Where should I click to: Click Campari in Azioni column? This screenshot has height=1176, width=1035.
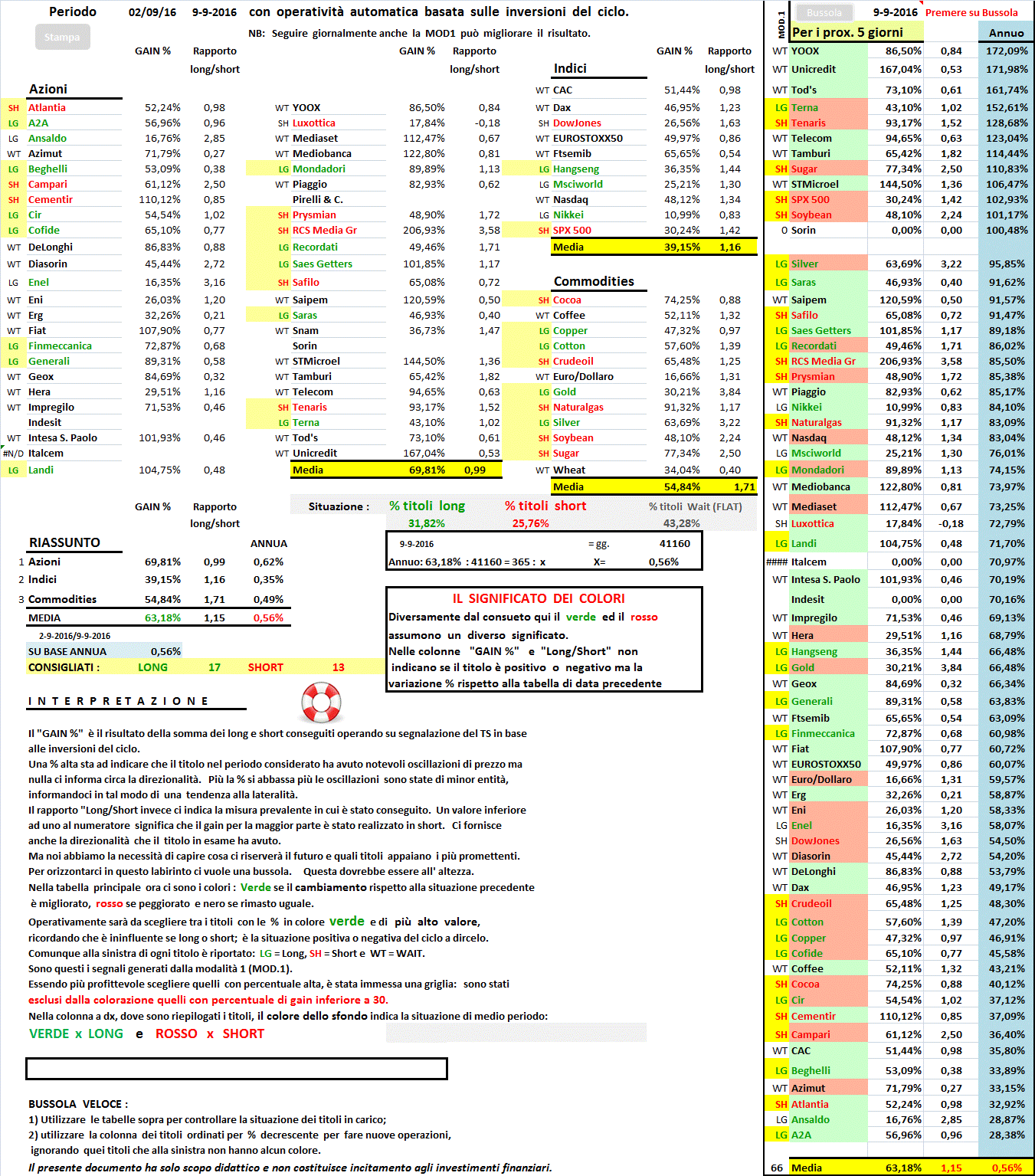pyautogui.click(x=47, y=184)
